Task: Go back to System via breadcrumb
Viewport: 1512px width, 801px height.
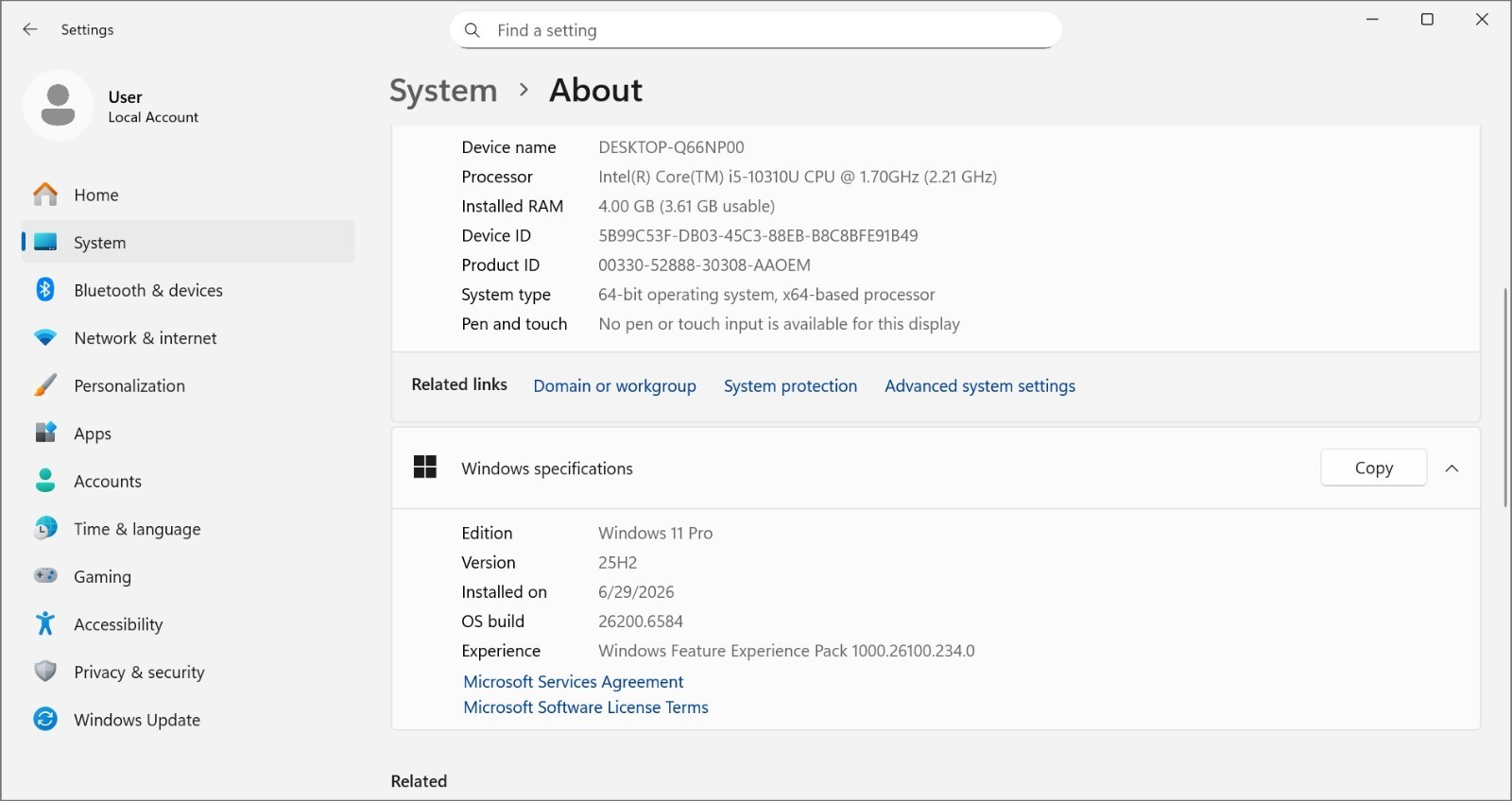Action: (x=443, y=91)
